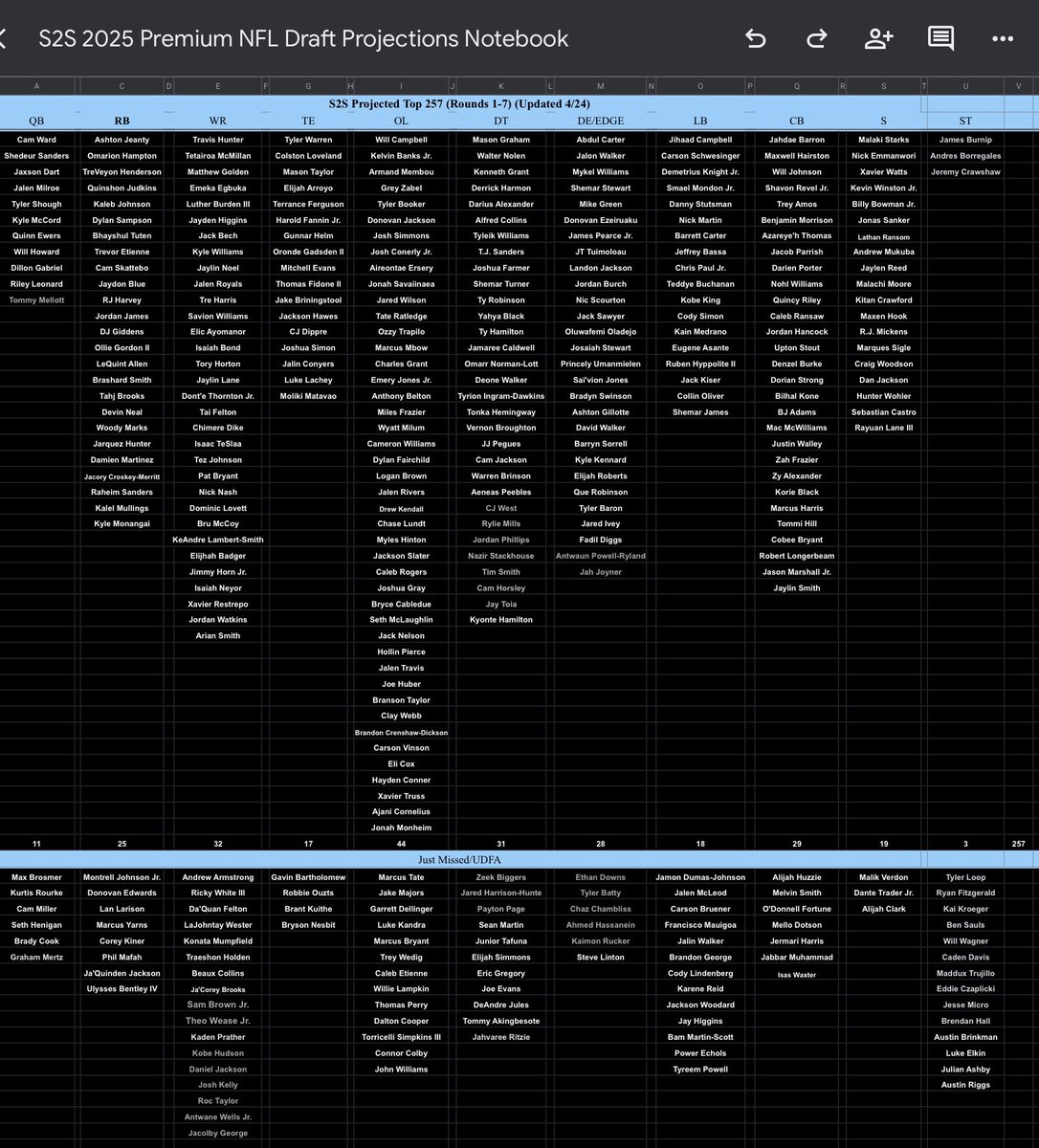This screenshot has height=1148, width=1039.
Task: Select column header I
Action: [x=401, y=86]
